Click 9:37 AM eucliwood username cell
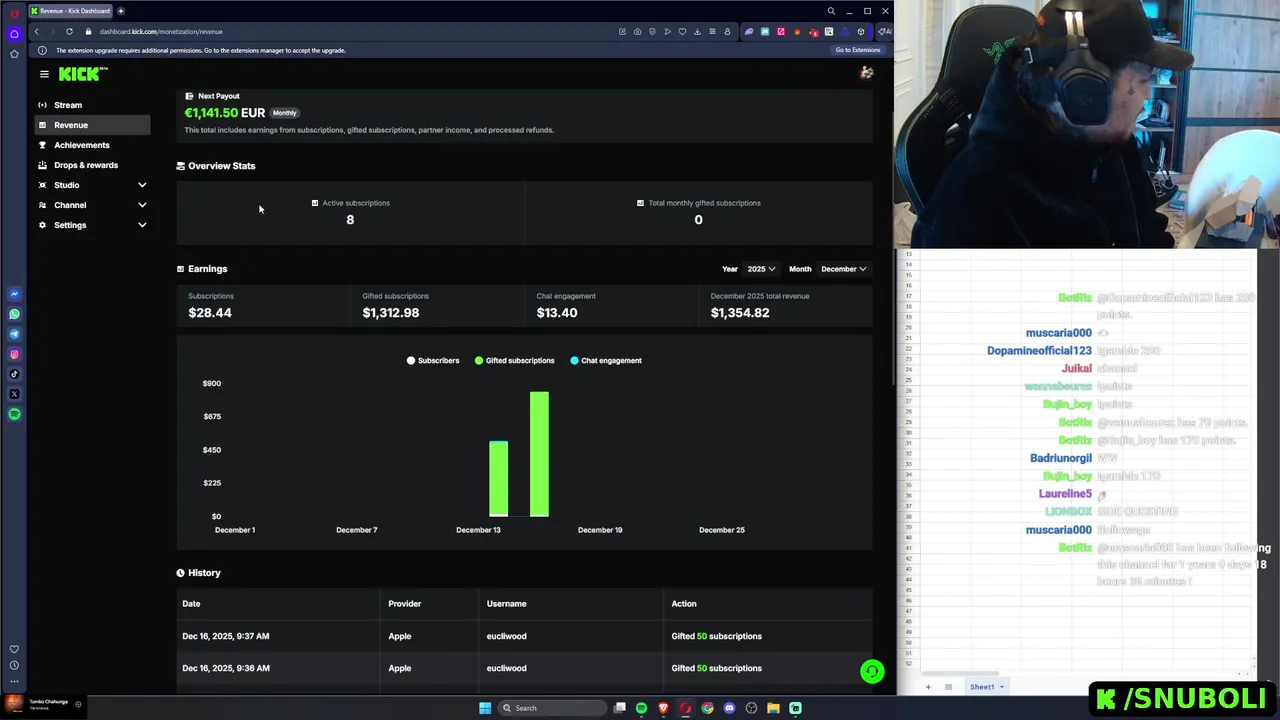1280x720 pixels. click(x=506, y=636)
